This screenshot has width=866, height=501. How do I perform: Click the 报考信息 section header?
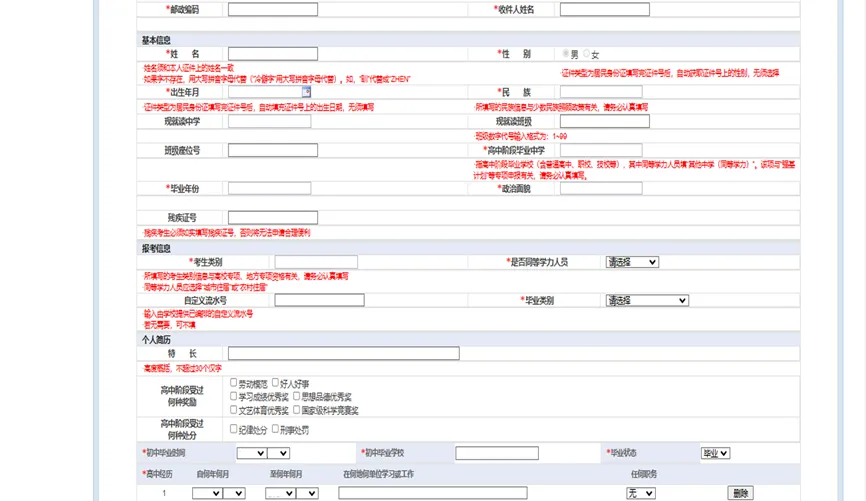[156, 249]
